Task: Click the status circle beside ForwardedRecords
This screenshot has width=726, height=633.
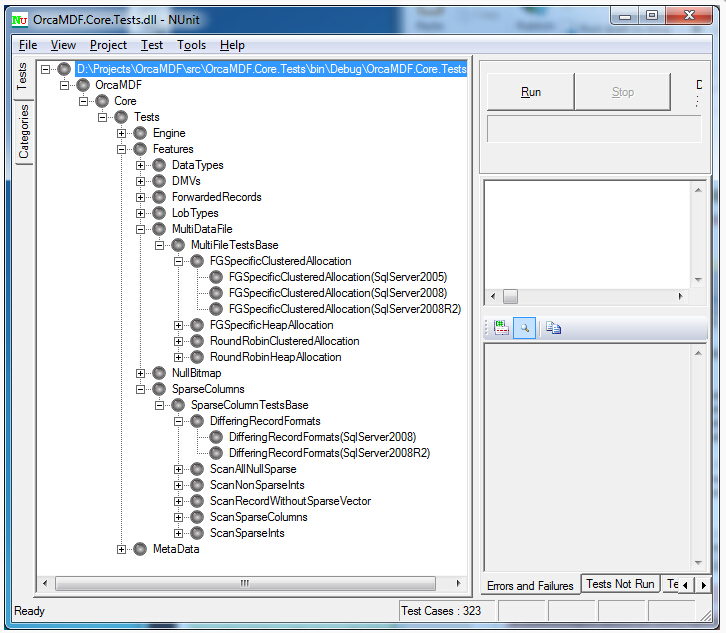Action: (159, 197)
